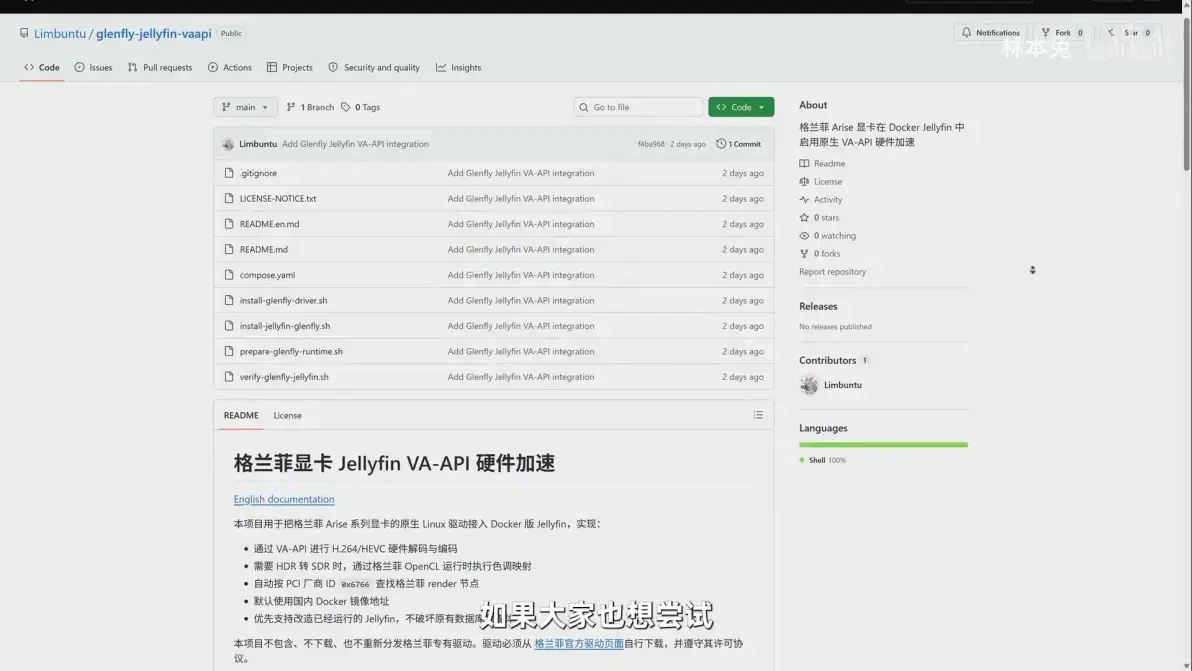Image resolution: width=1192 pixels, height=671 pixels.
Task: Open the Limbuntu owner link
Action: (60, 33)
